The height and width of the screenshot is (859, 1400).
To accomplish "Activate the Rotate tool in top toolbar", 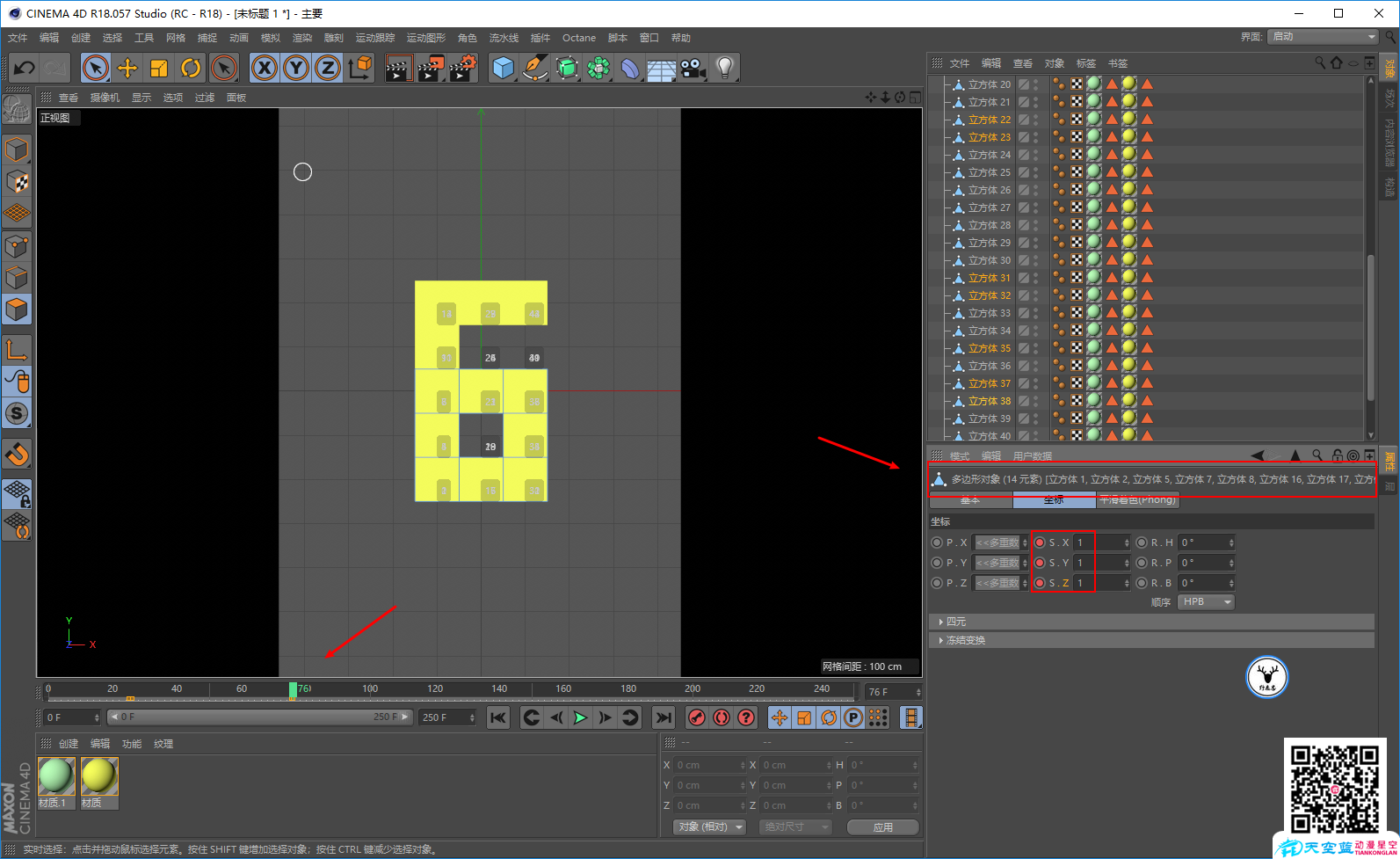I will 191,68.
